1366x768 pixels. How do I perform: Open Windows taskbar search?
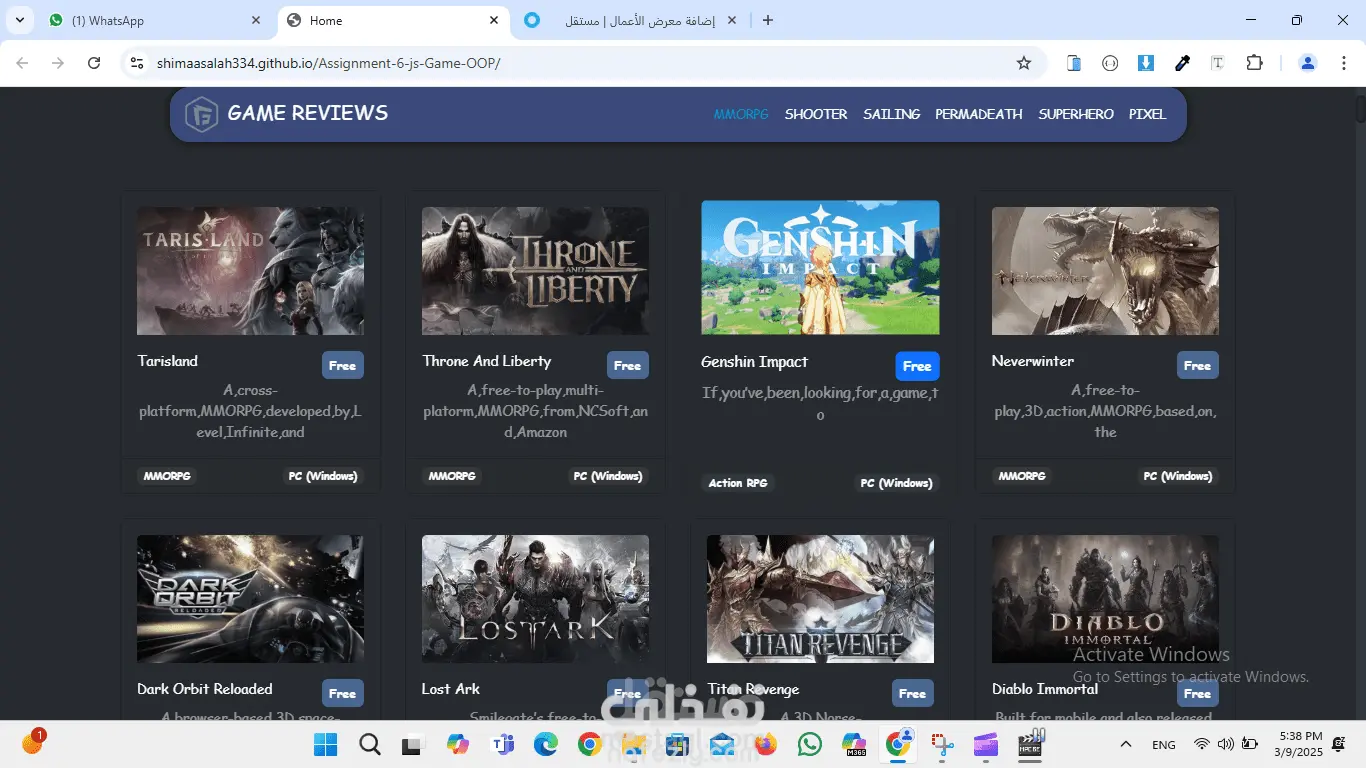370,745
